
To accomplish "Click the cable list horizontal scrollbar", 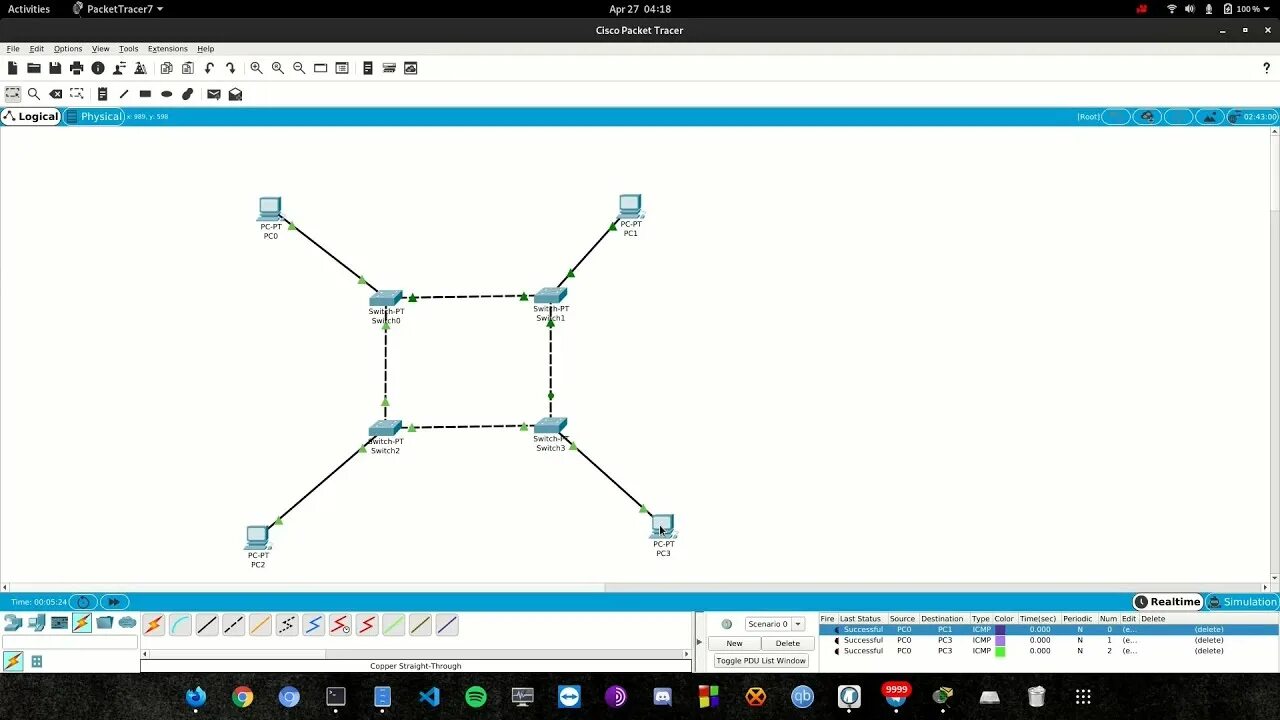I will (x=415, y=654).
